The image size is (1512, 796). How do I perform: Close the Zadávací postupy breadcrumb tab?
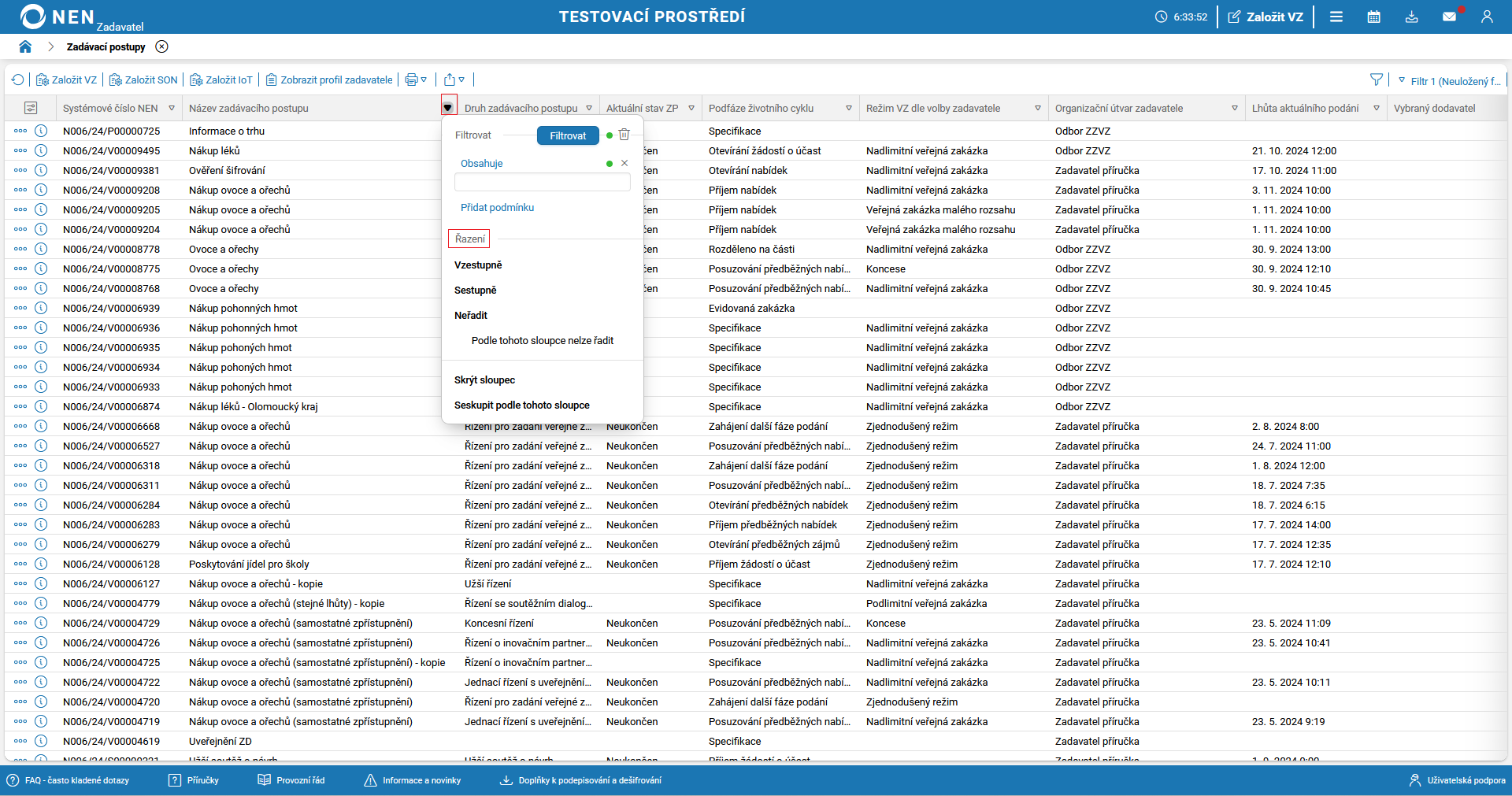tap(161, 46)
